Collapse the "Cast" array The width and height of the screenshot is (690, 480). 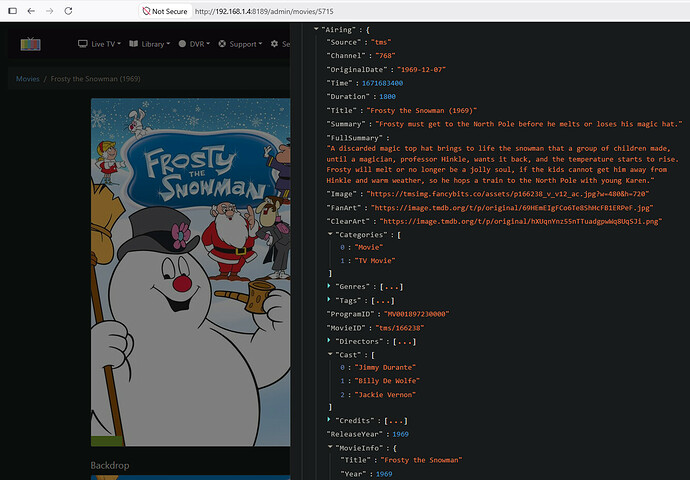coord(330,354)
